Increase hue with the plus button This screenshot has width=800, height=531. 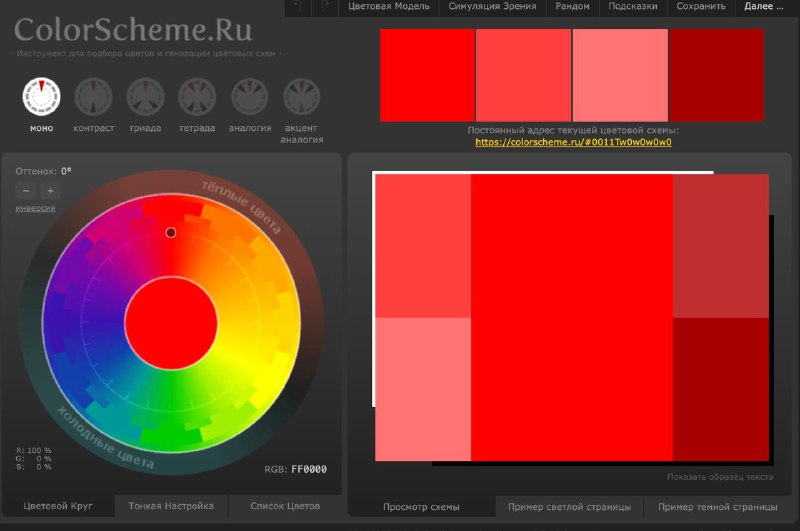click(x=51, y=191)
